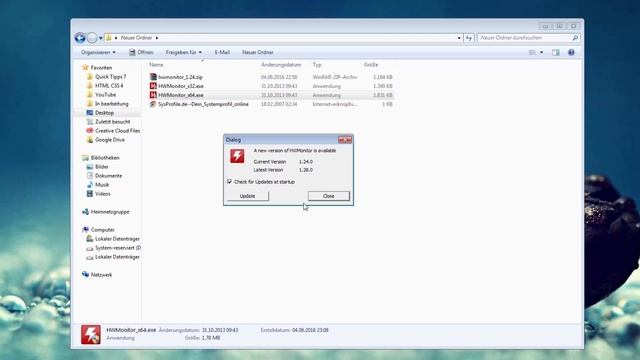Click the zip archive icon for hwmonitor_1.24.zip
This screenshot has height=360, width=640.
coord(153,76)
